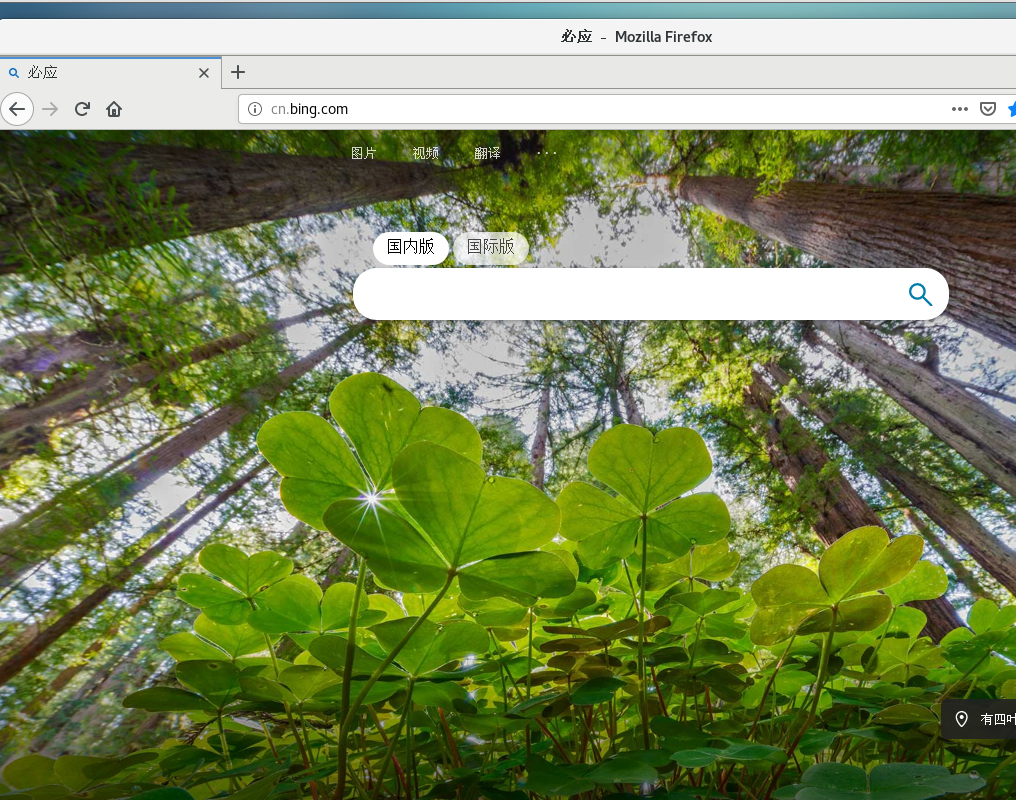This screenshot has height=800, width=1016.
Task: Open 图片 image search link
Action: point(364,153)
